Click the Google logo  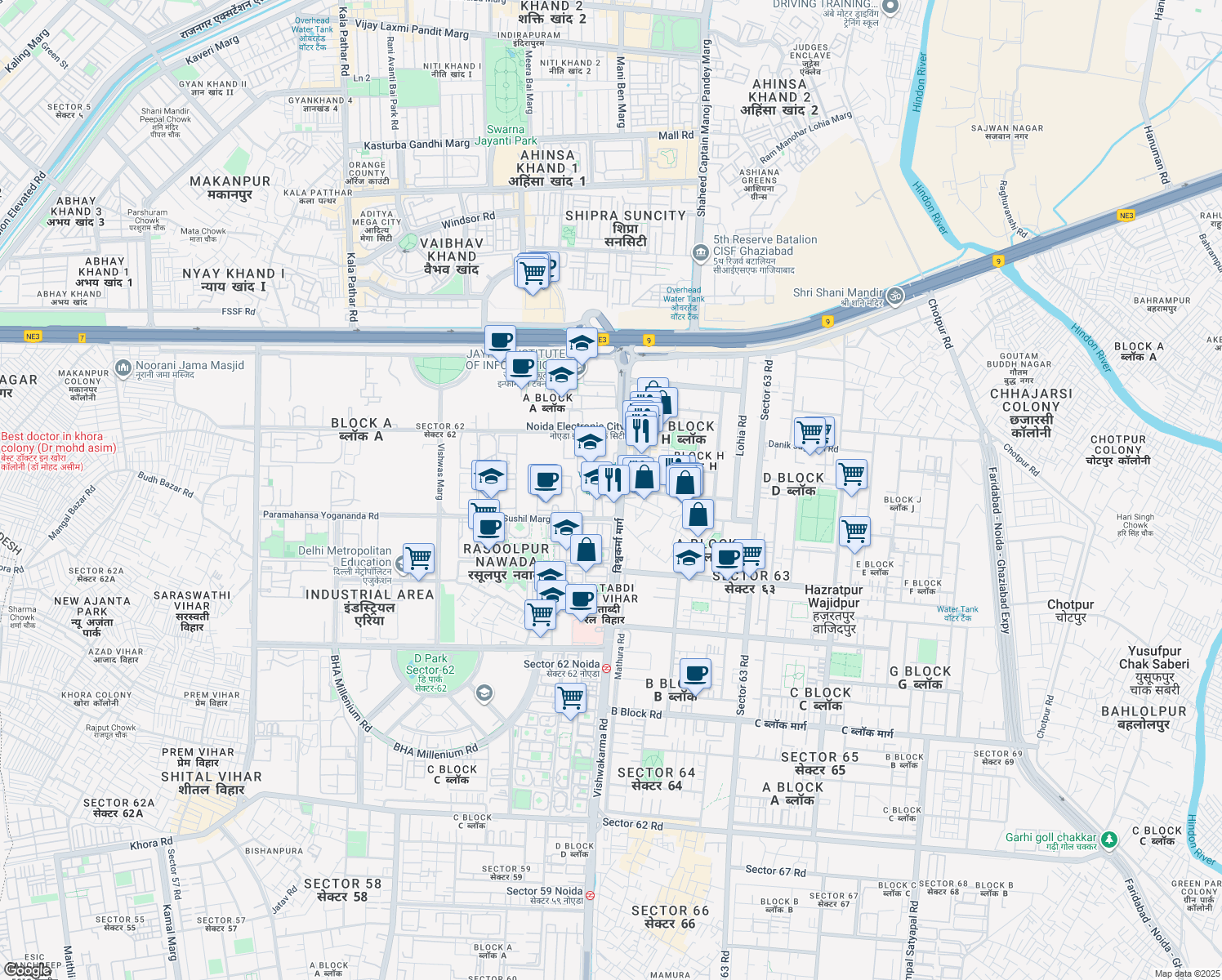[29, 972]
